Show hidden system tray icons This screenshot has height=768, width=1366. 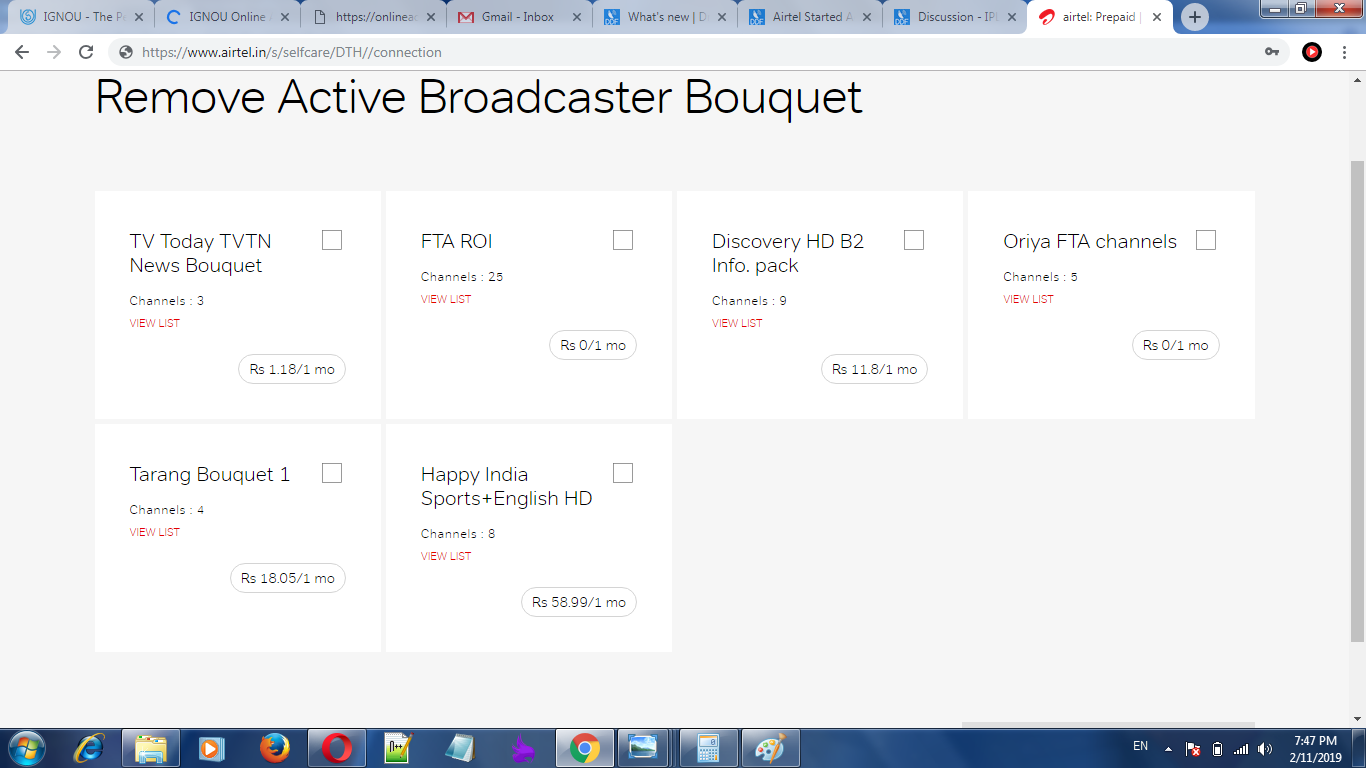(x=1167, y=748)
